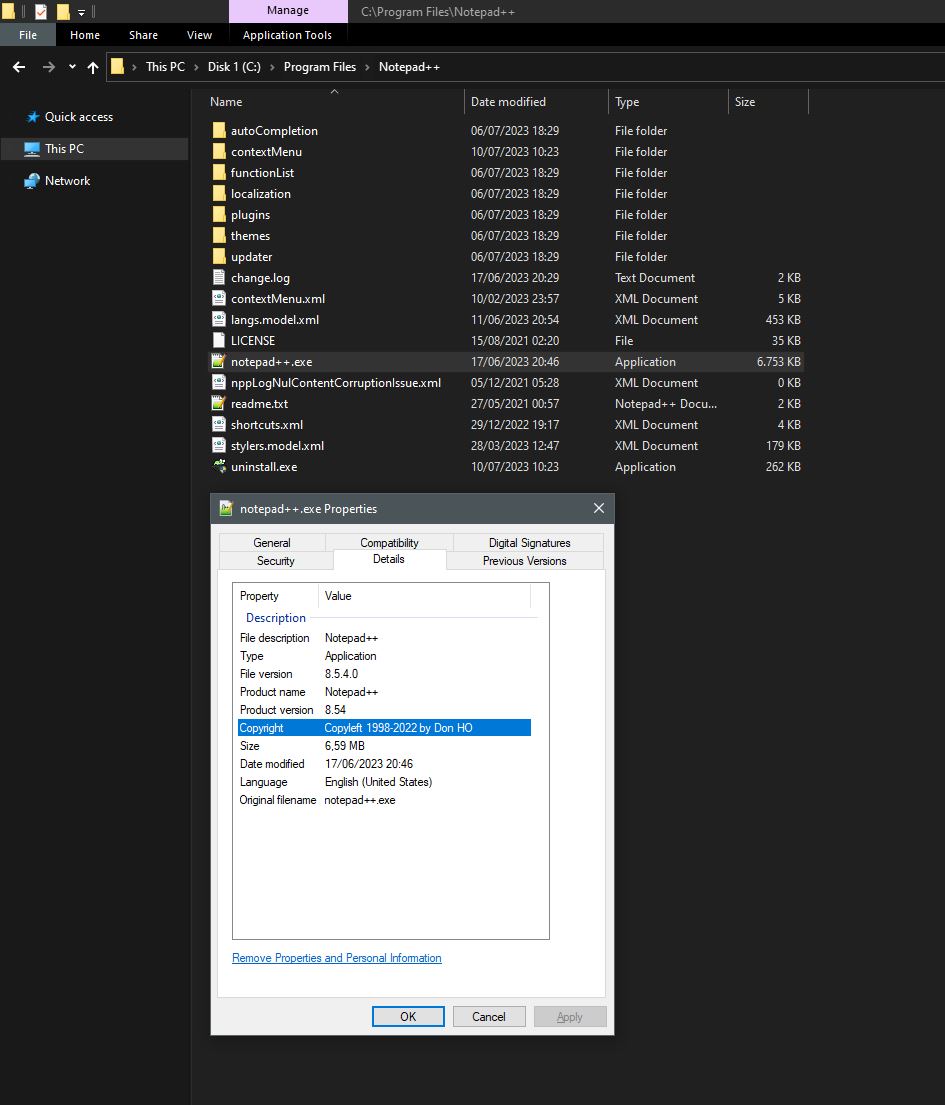Viewport: 945px width, 1105px height.
Task: Open the notepad++.exe application icon
Action: click(x=218, y=361)
